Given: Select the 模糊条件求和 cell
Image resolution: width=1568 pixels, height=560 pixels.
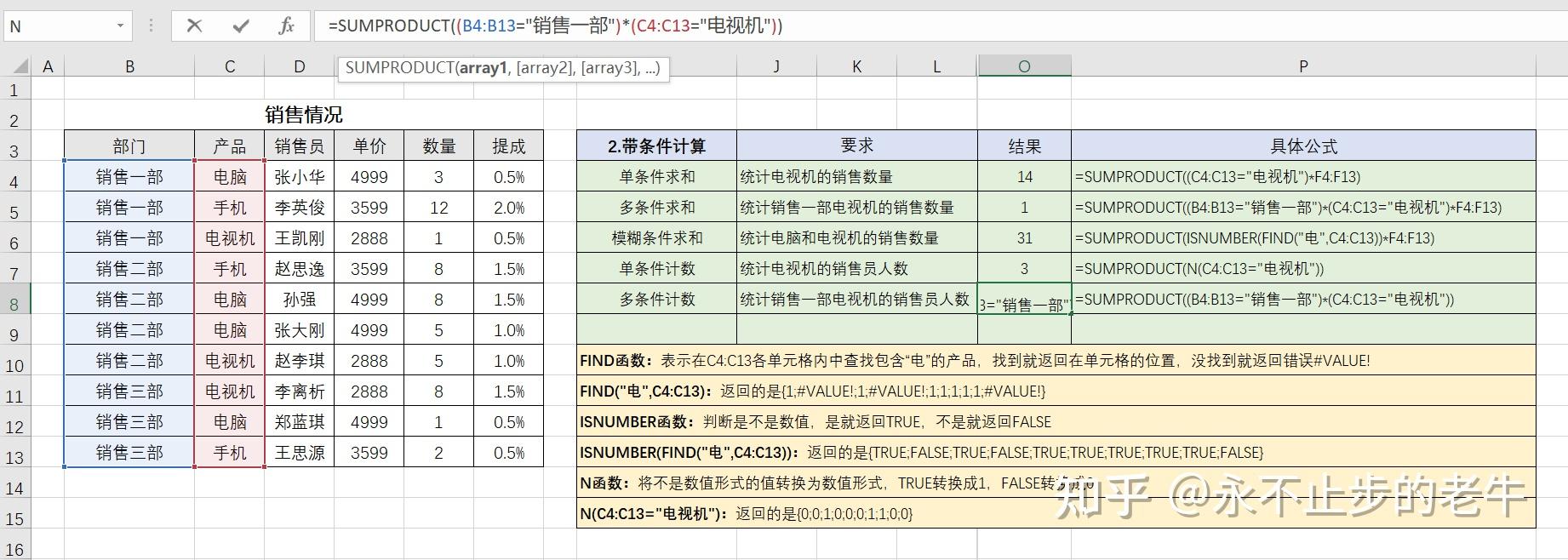Looking at the screenshot, I should pos(657,238).
